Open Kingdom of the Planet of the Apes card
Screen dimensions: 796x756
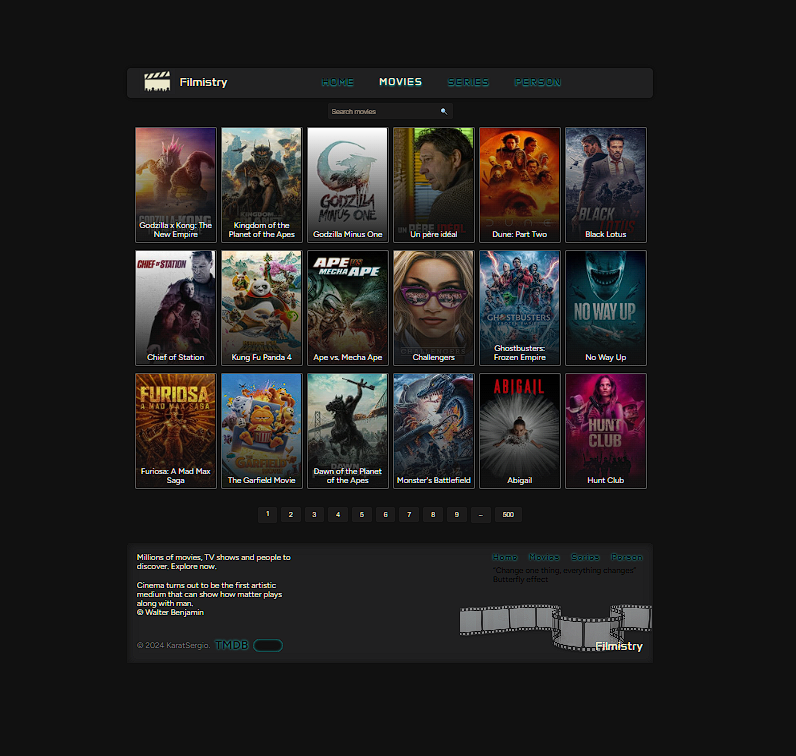point(261,185)
